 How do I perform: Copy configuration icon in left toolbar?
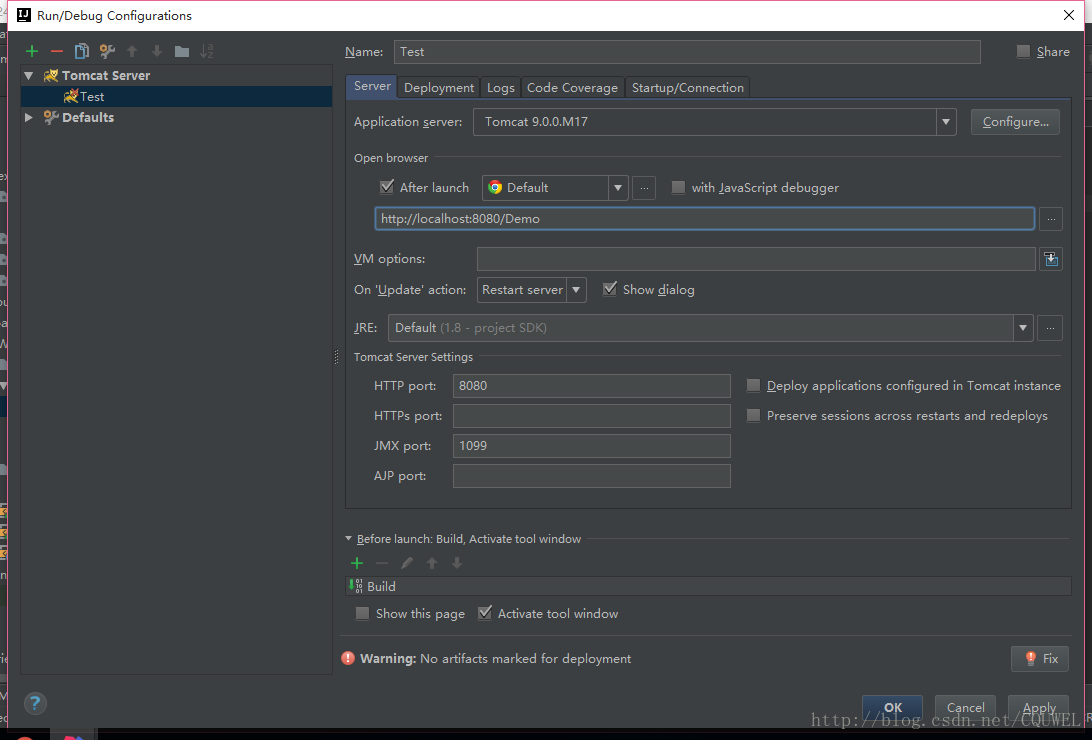(x=81, y=51)
